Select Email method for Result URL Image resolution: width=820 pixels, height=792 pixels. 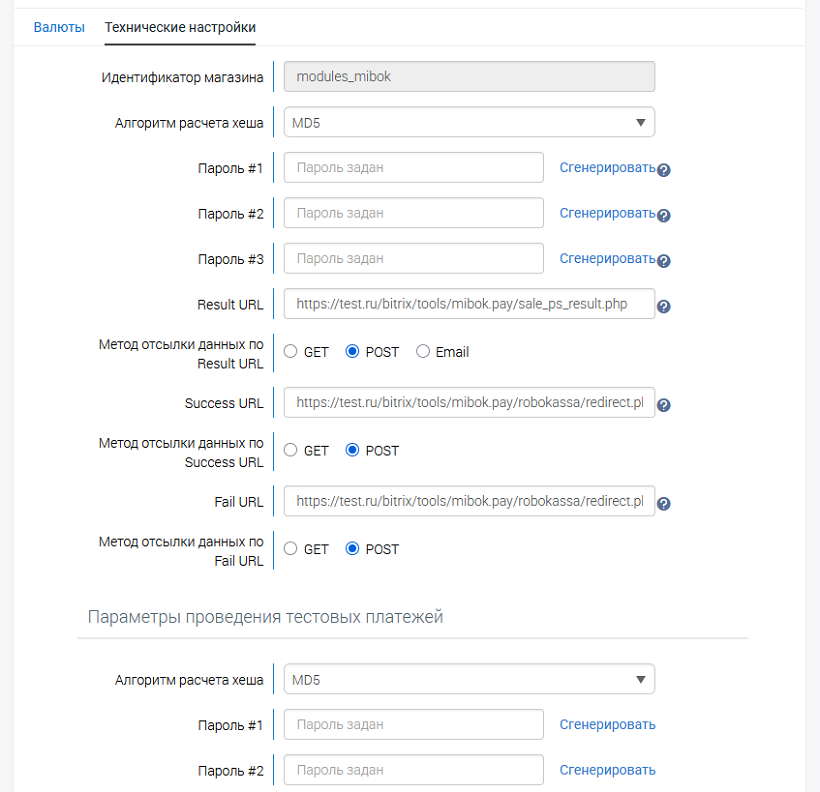point(422,351)
